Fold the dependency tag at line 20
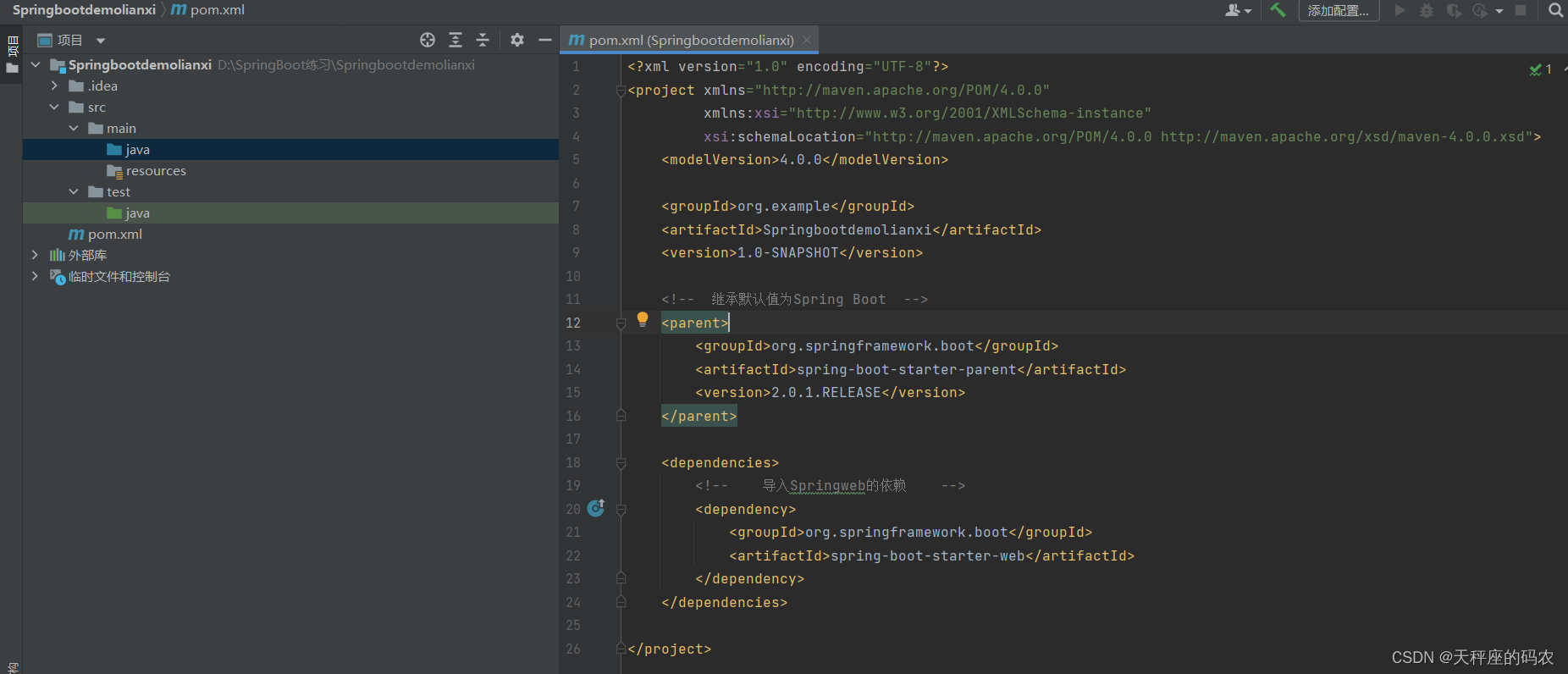The image size is (1568, 674). (621, 510)
